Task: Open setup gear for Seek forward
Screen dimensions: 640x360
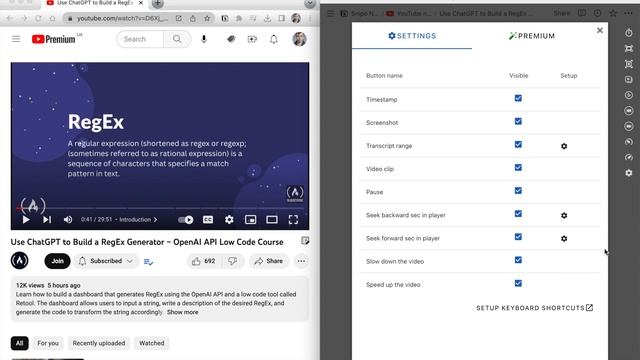Action: click(x=564, y=239)
